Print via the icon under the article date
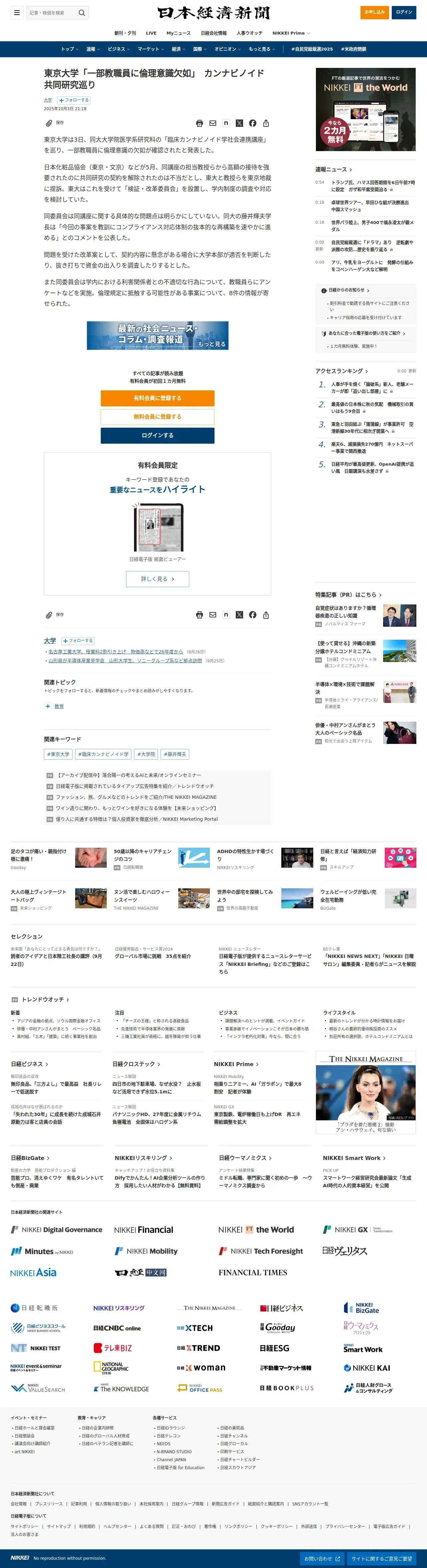This screenshot has height=1568, width=427. [x=200, y=123]
